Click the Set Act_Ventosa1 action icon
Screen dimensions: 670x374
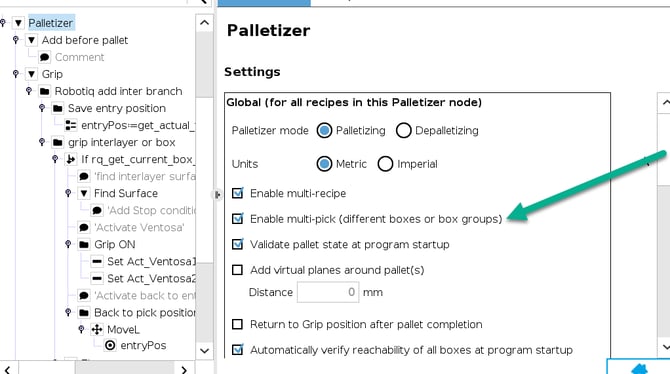pyautogui.click(x=97, y=262)
